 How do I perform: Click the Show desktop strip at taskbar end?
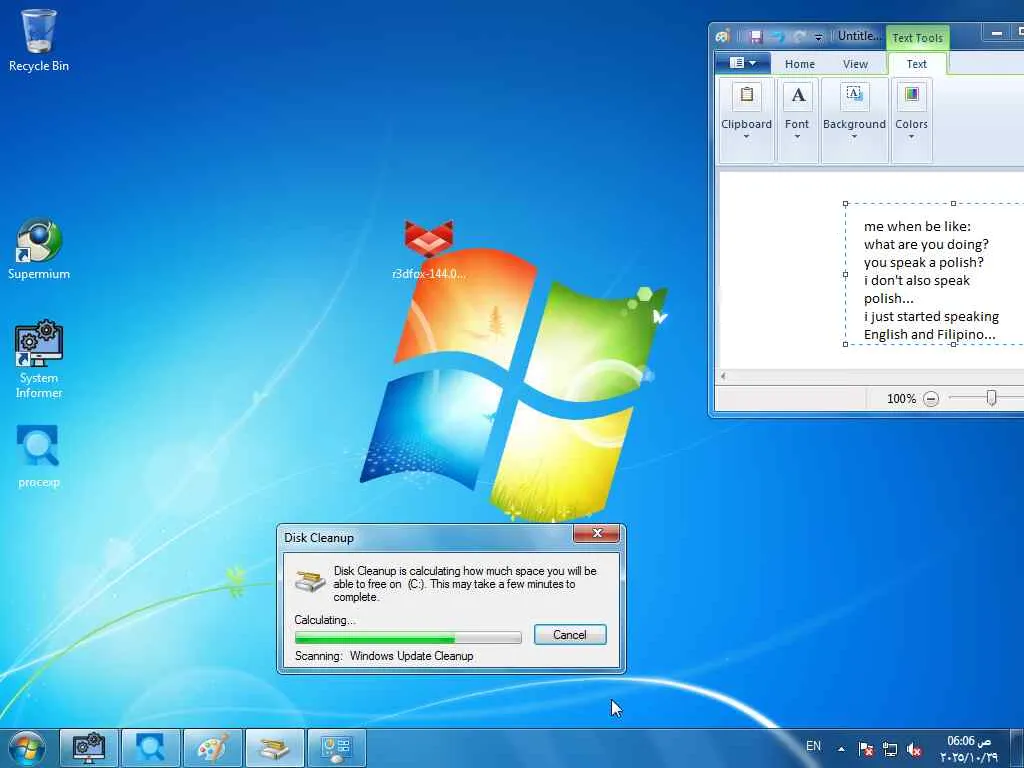[x=1017, y=748]
